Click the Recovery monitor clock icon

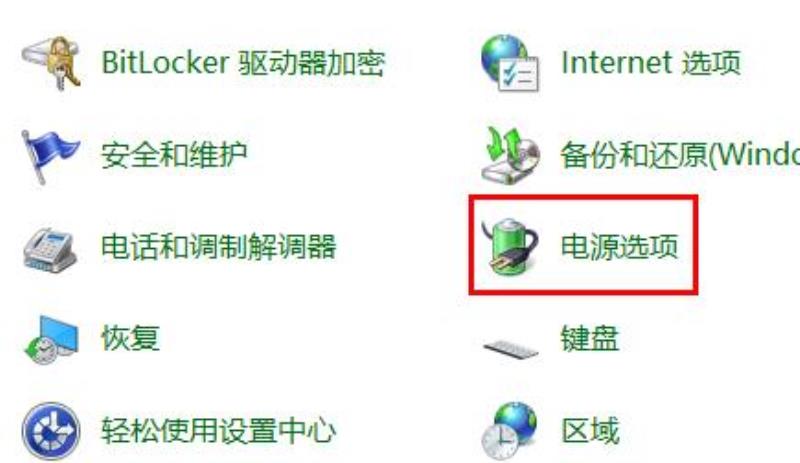click(x=52, y=340)
